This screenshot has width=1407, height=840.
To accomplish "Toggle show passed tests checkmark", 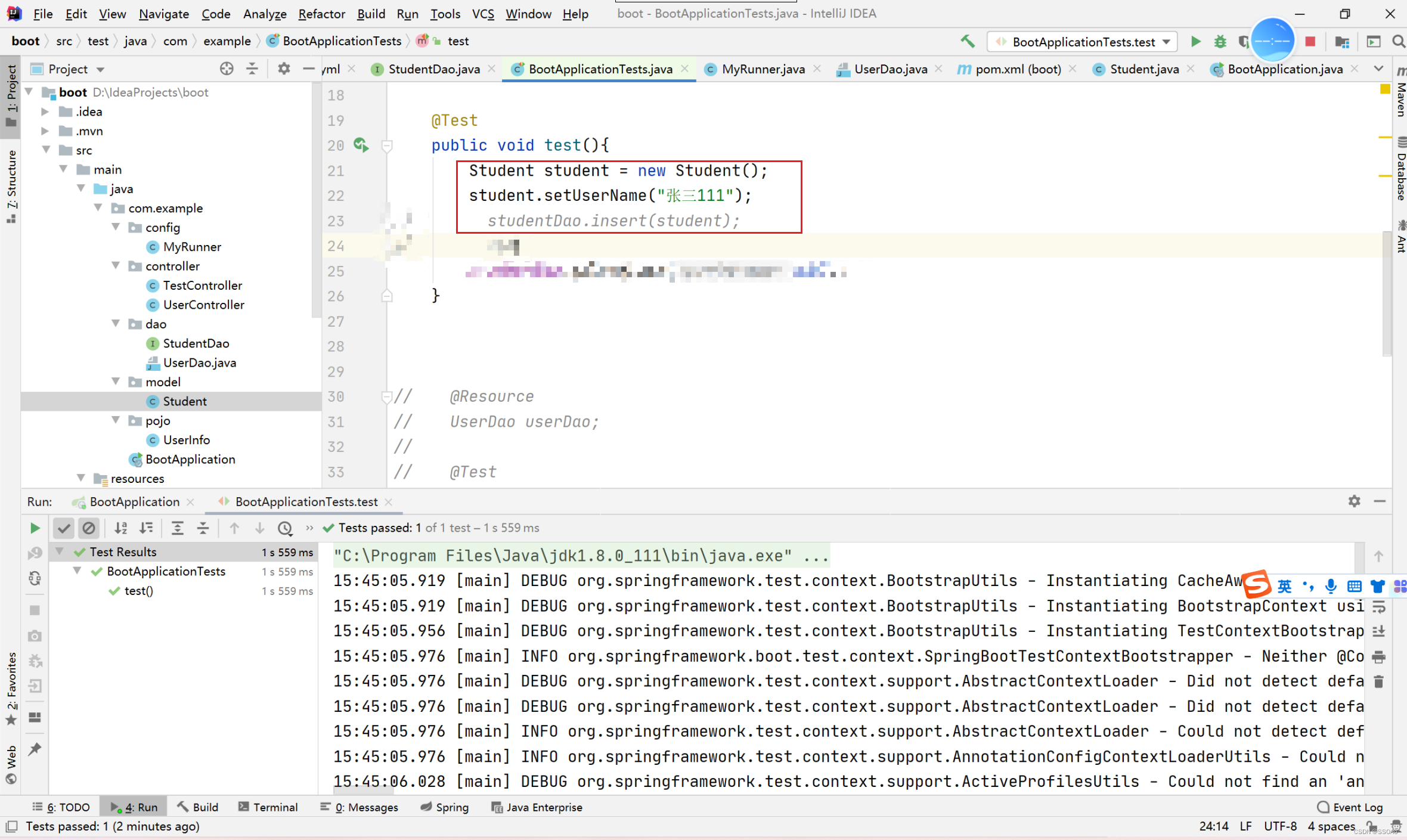I will [x=63, y=528].
